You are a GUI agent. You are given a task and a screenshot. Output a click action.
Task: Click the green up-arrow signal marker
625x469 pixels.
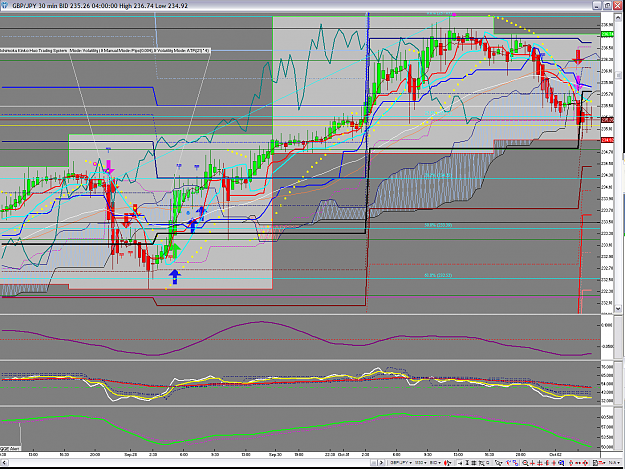[x=175, y=251]
